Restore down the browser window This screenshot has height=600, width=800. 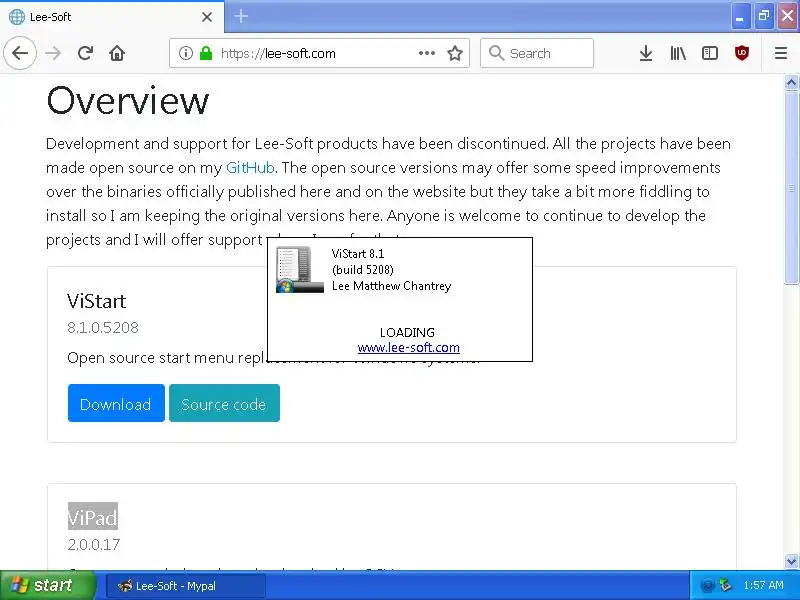763,17
